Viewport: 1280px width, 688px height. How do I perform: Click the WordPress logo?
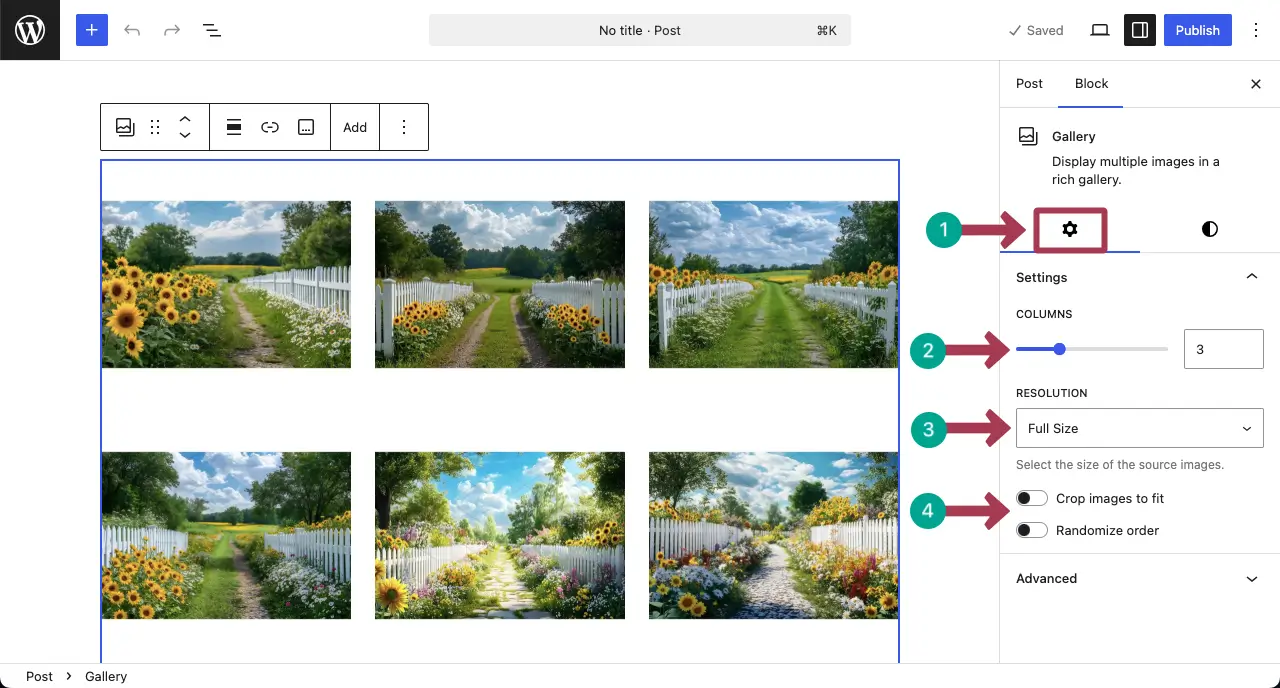(29, 30)
